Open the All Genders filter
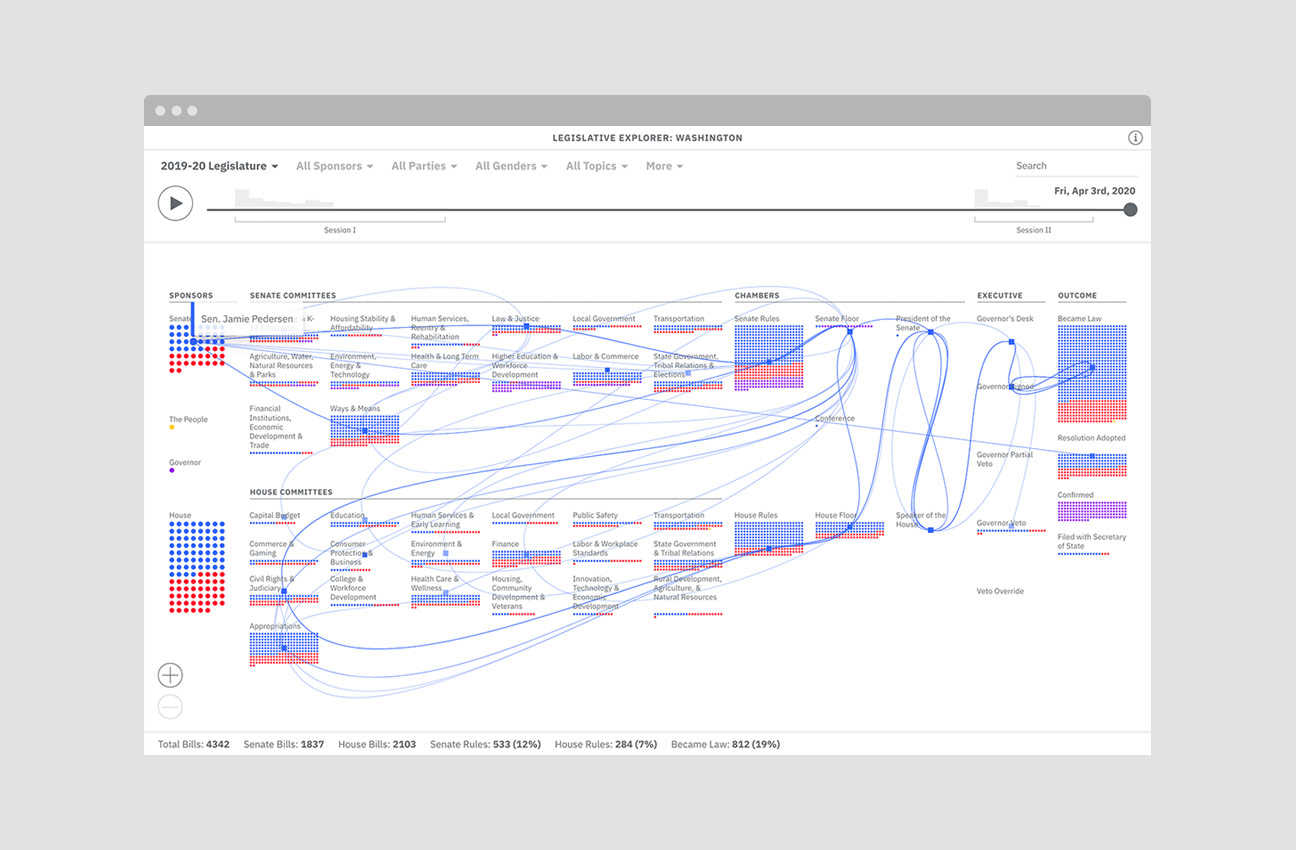Screen dimensions: 1296x850 511,166
